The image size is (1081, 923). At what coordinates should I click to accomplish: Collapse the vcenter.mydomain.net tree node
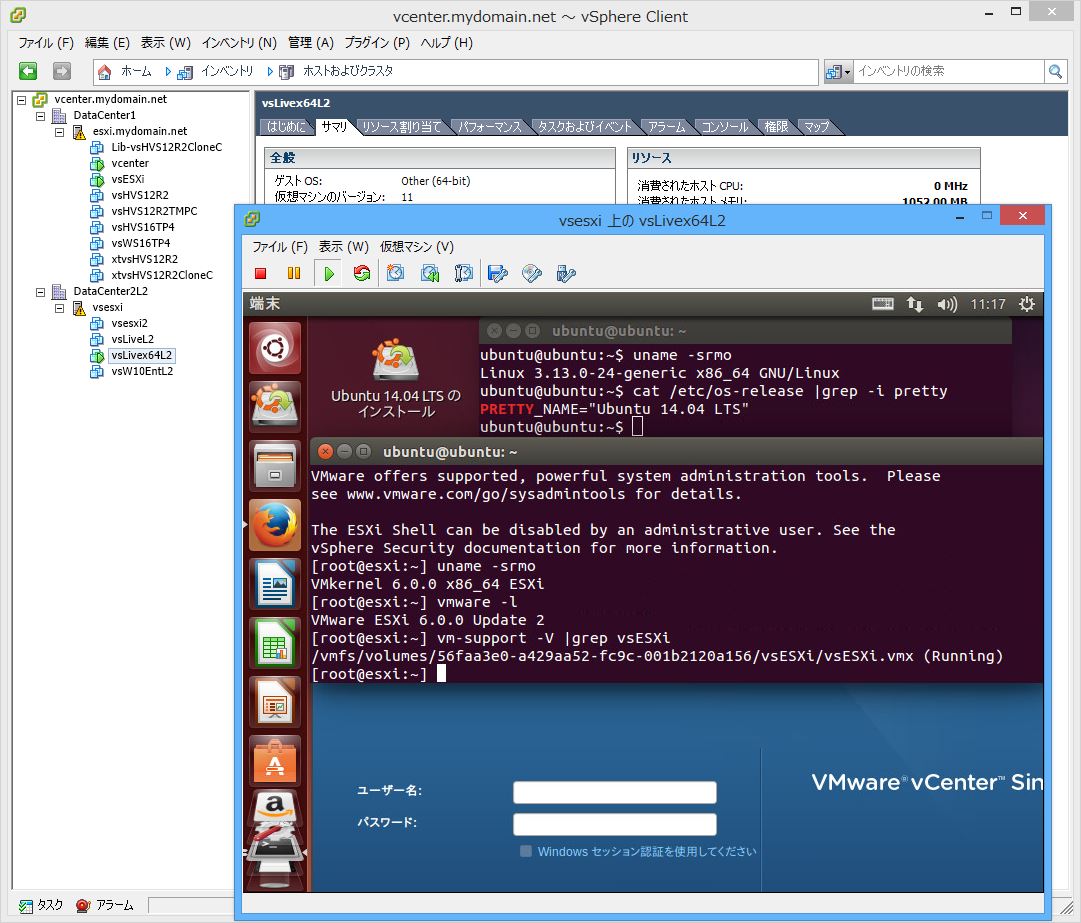click(21, 100)
